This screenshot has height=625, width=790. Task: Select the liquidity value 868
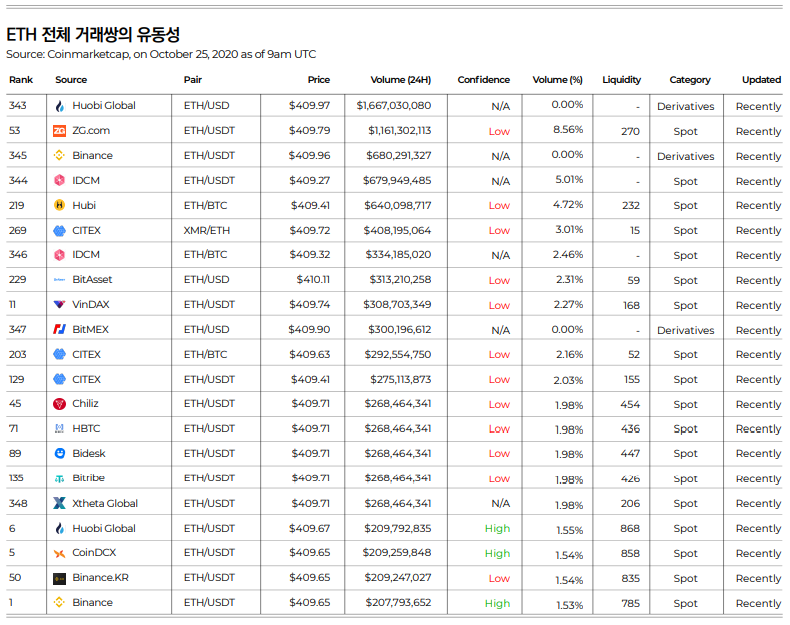(x=630, y=528)
